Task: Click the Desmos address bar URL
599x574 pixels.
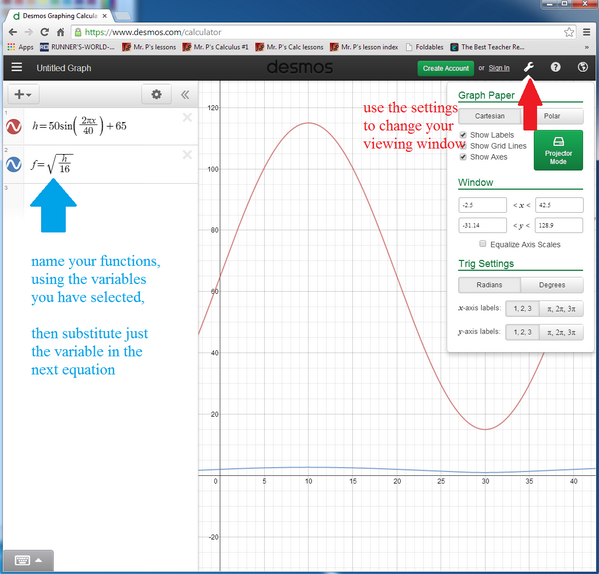Action: [x=153, y=32]
